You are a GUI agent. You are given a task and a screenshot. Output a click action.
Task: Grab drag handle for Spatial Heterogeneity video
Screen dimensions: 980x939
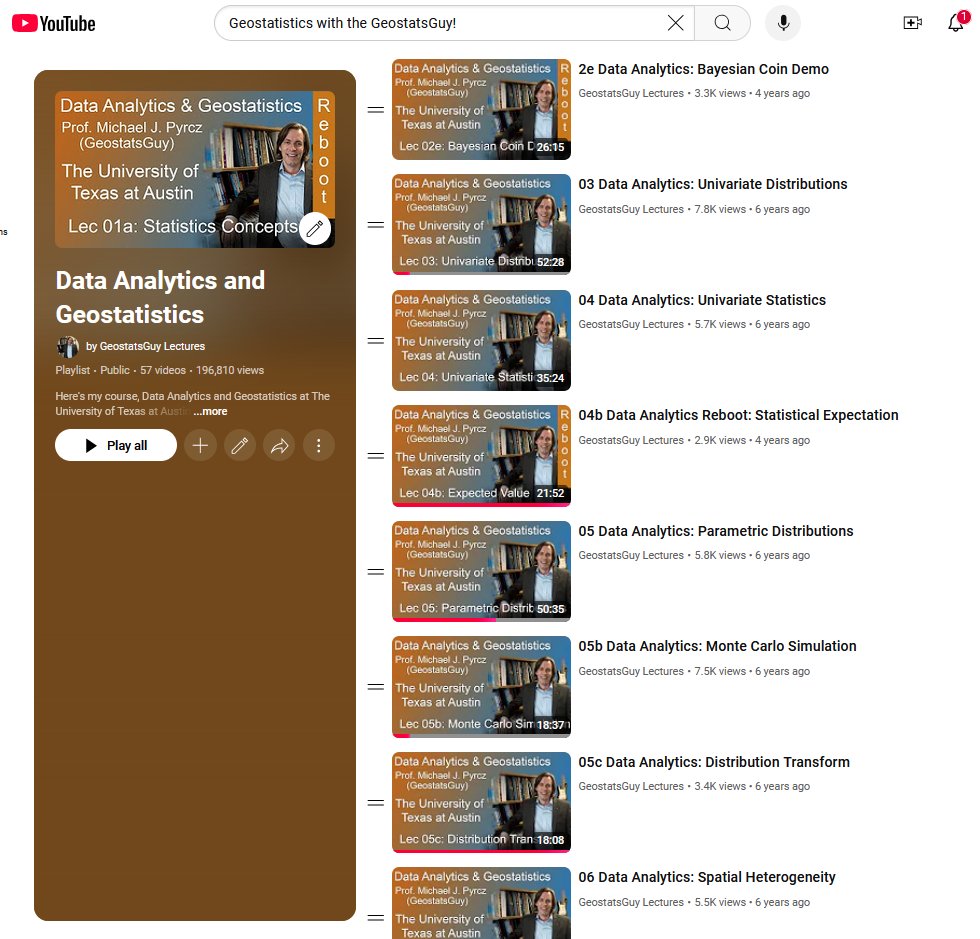(x=376, y=918)
